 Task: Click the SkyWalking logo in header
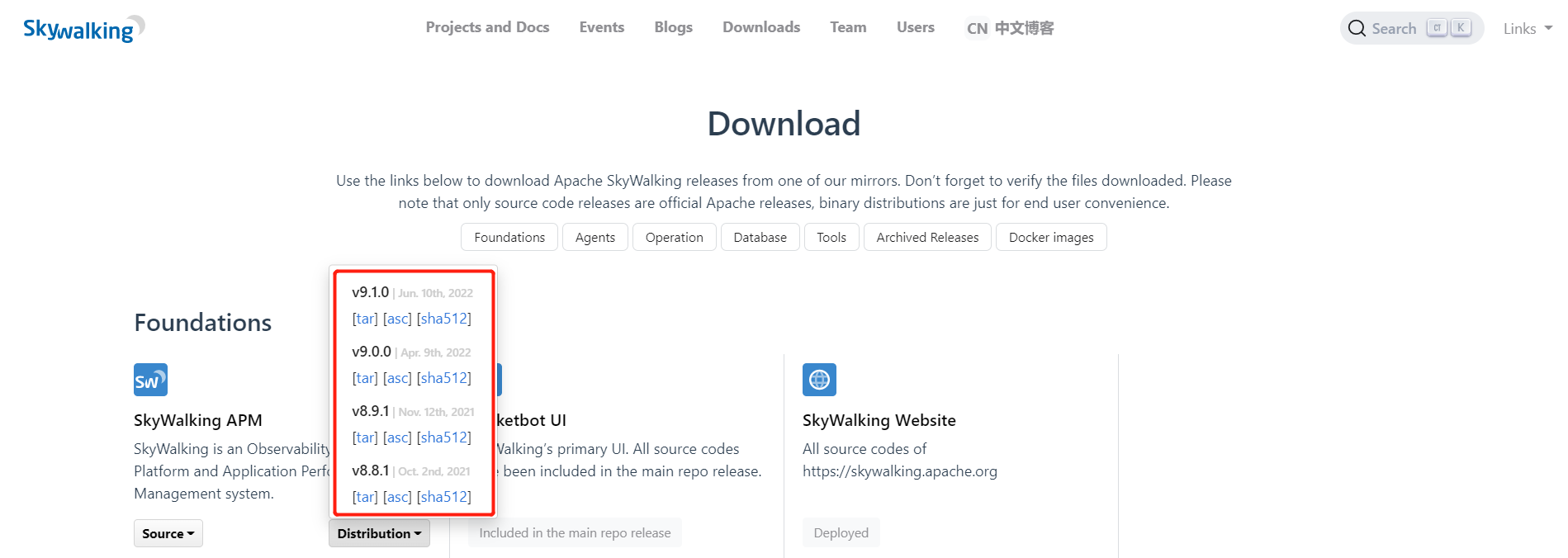(83, 29)
